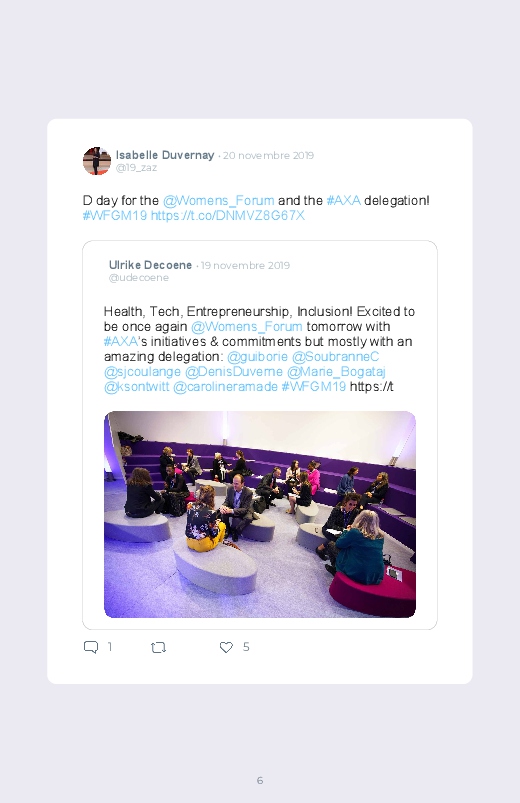Click the @DenisDuverne mention
Screen dimensions: 520x803
pos(234,371)
